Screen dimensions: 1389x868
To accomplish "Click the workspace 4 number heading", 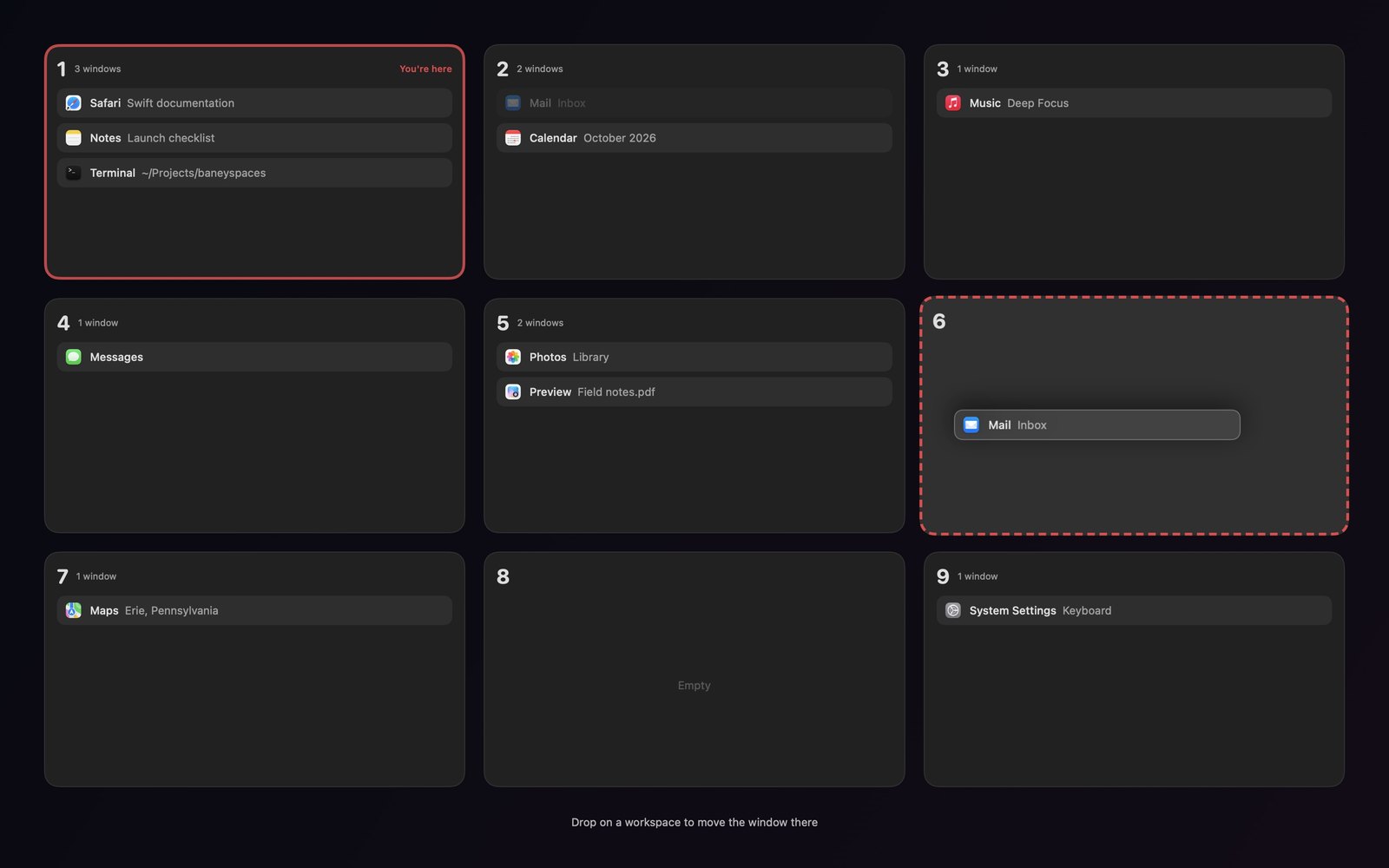I will pyautogui.click(x=63, y=323).
